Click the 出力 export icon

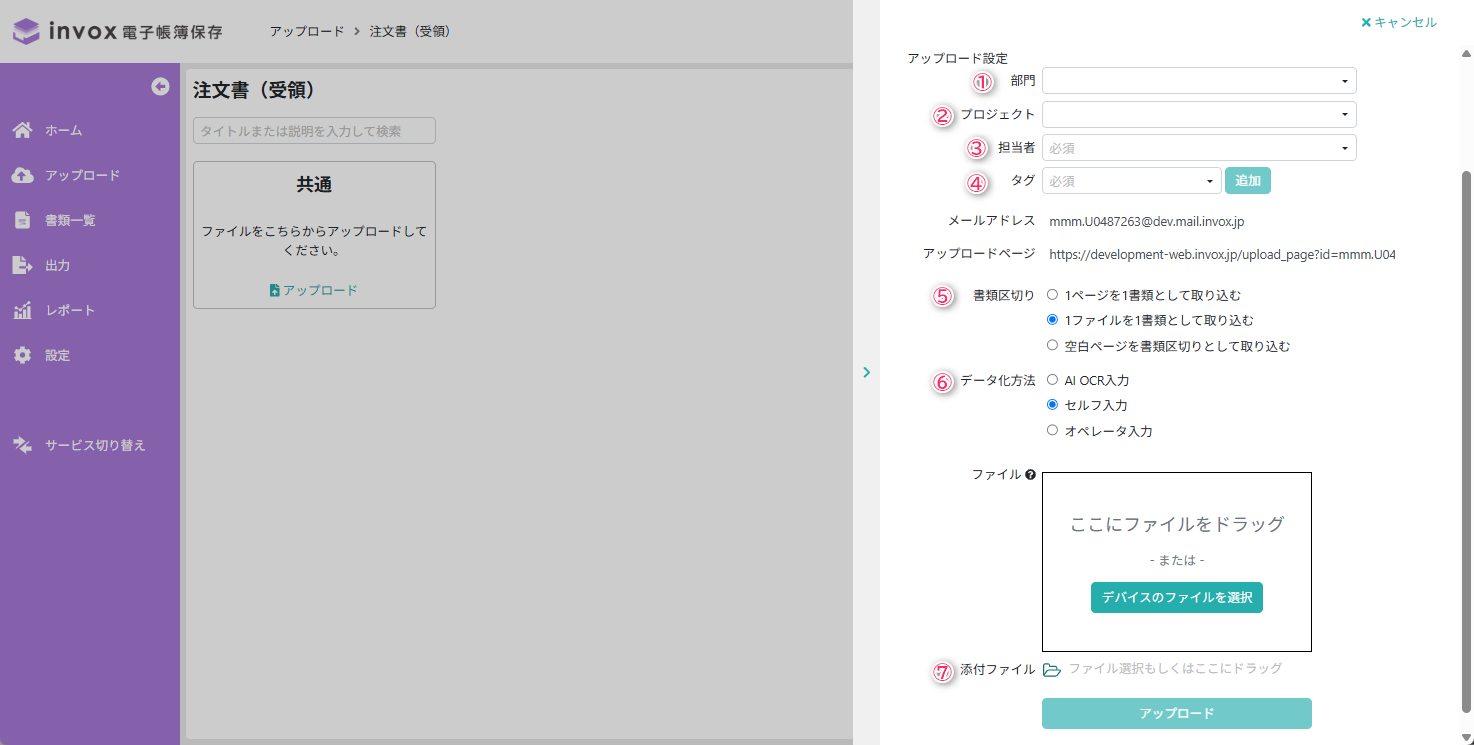coord(22,265)
